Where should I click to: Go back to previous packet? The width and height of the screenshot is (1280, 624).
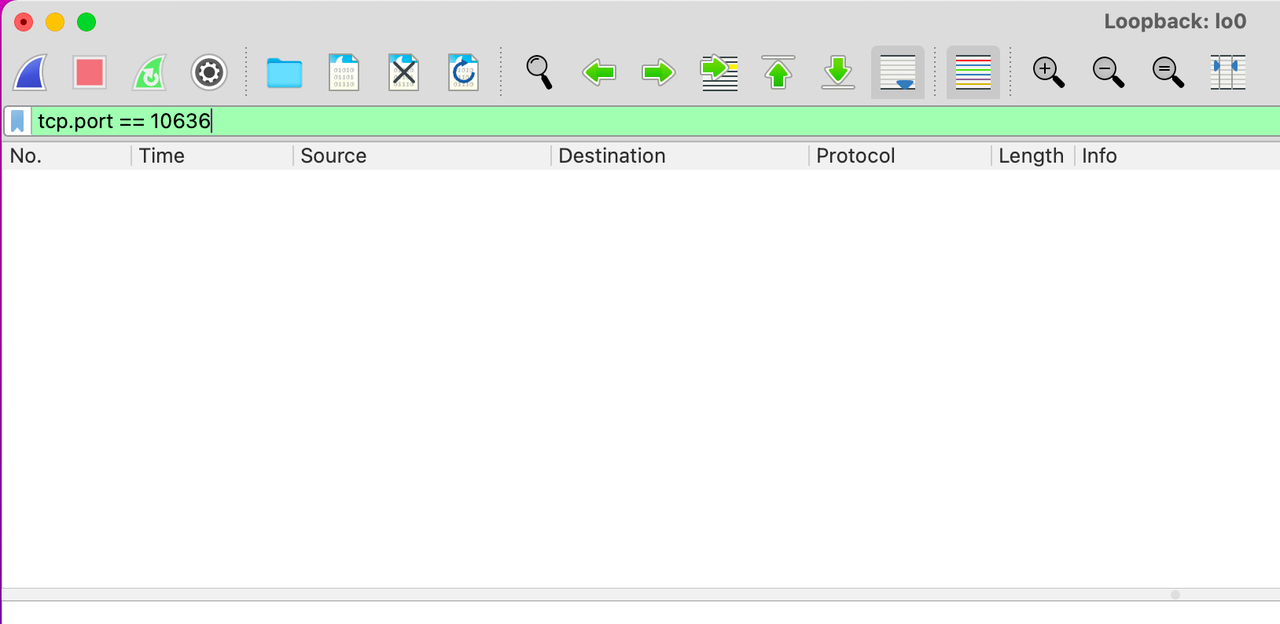pos(598,72)
